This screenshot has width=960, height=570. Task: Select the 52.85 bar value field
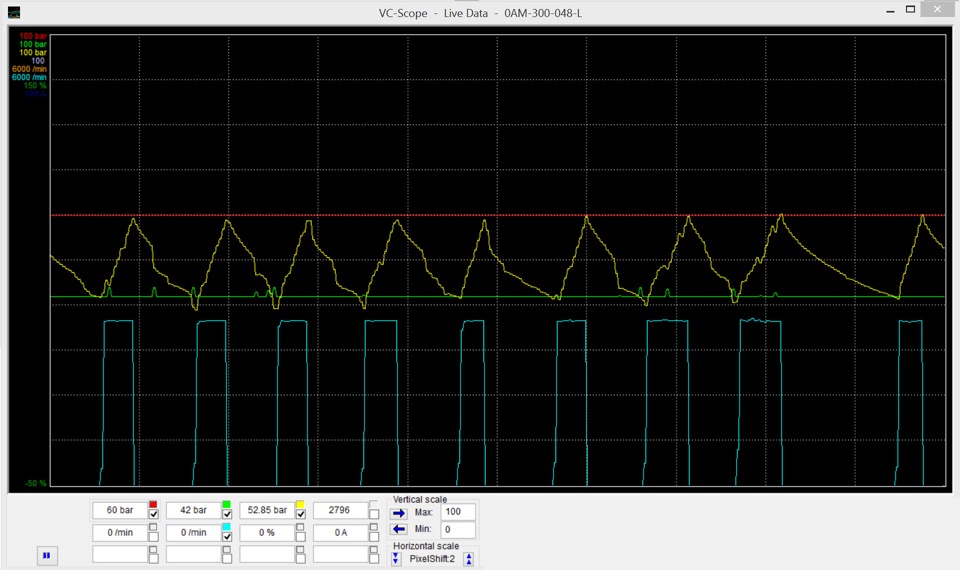[267, 510]
